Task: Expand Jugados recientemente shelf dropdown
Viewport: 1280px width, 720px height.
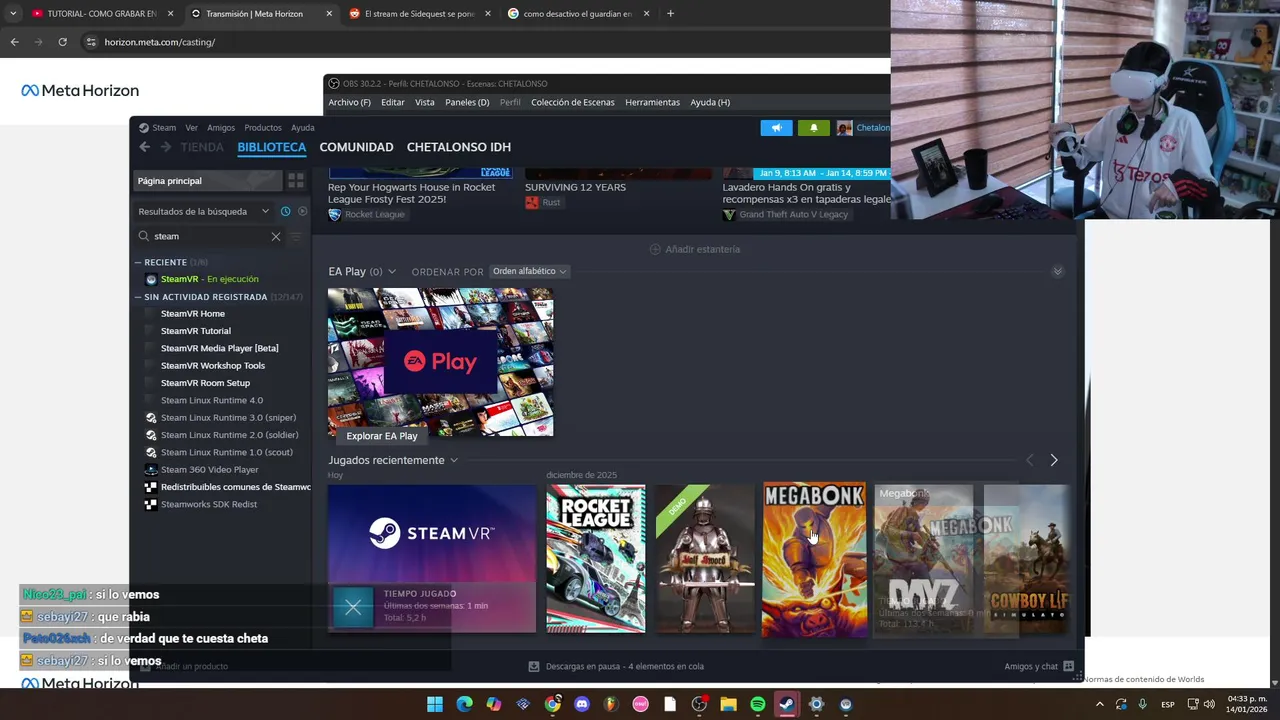Action: pos(453,460)
